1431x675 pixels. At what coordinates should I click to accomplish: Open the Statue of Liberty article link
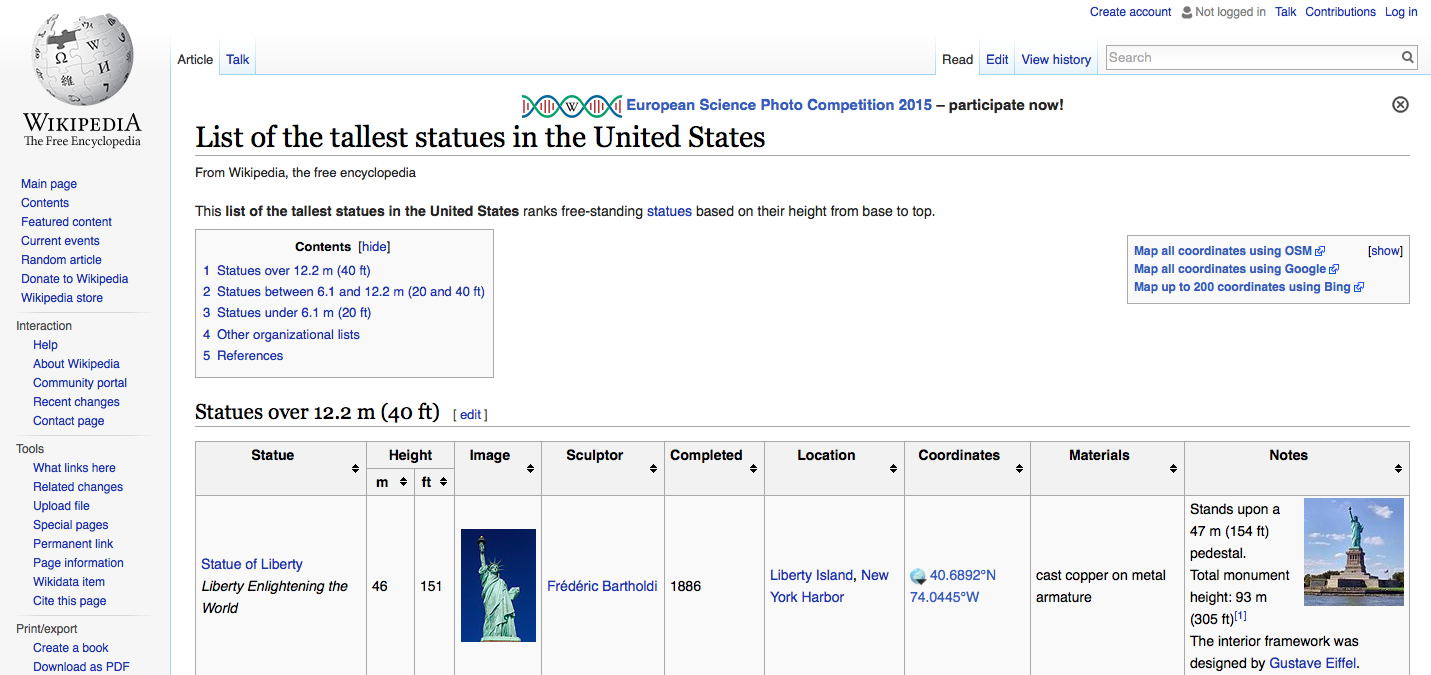coord(252,565)
